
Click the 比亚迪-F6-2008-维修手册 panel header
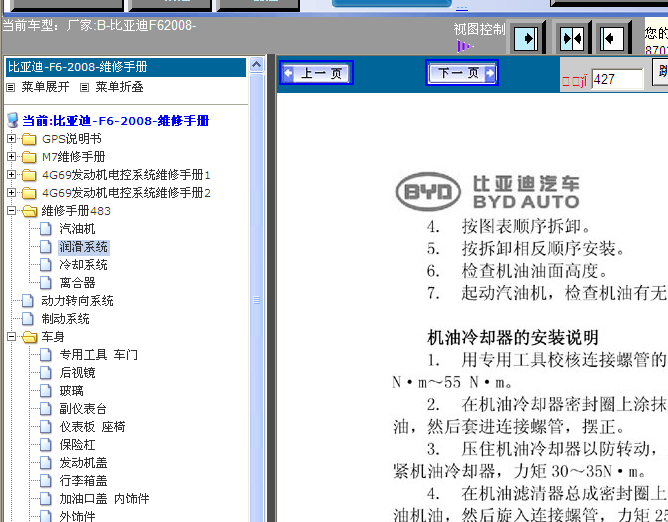pos(126,67)
